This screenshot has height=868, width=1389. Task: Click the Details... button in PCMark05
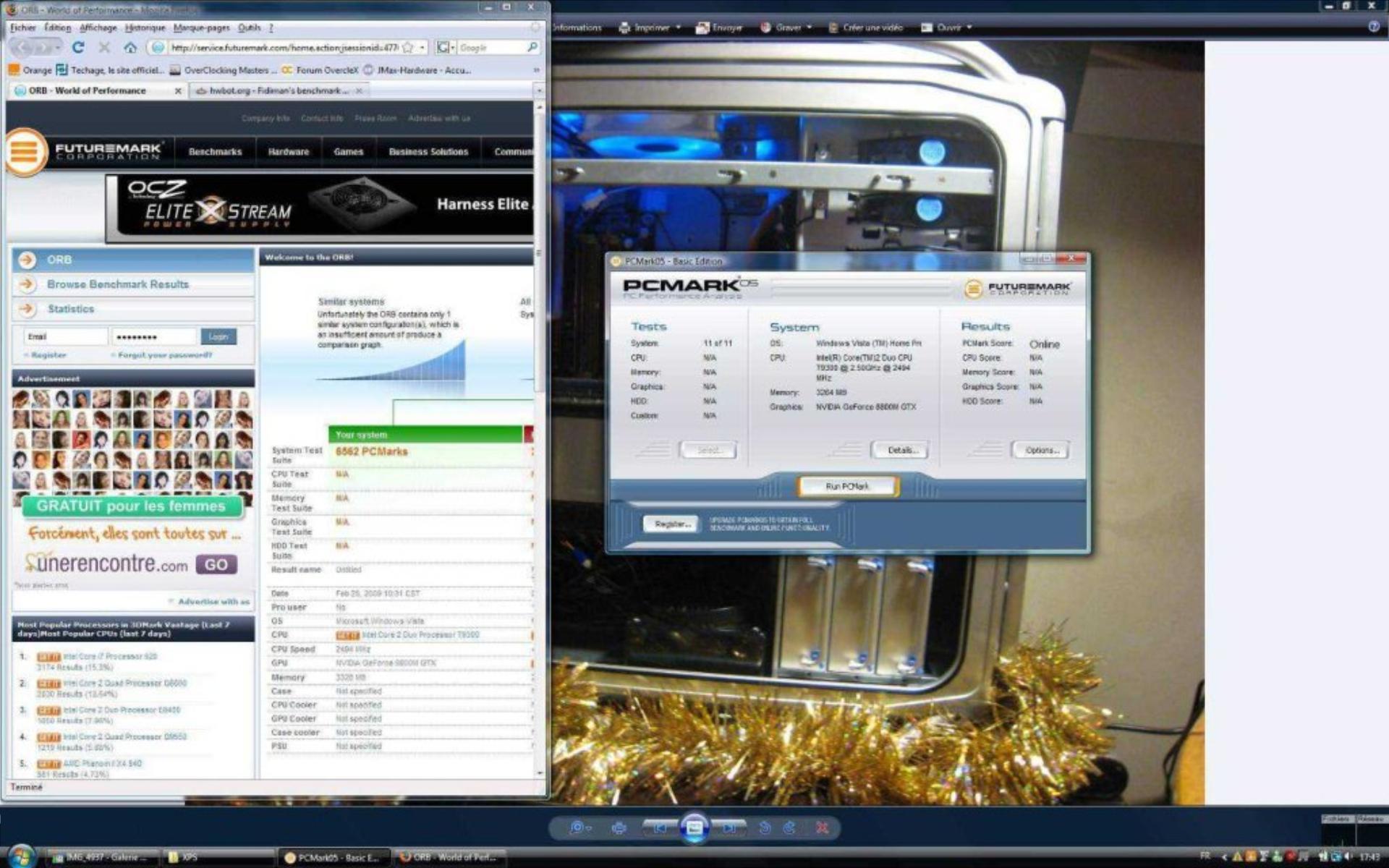point(901,450)
